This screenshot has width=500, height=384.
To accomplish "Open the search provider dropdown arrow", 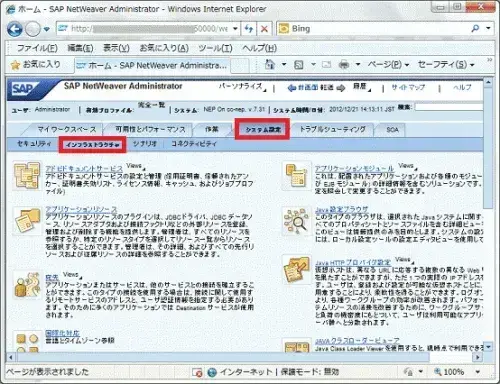I will pos(488,29).
